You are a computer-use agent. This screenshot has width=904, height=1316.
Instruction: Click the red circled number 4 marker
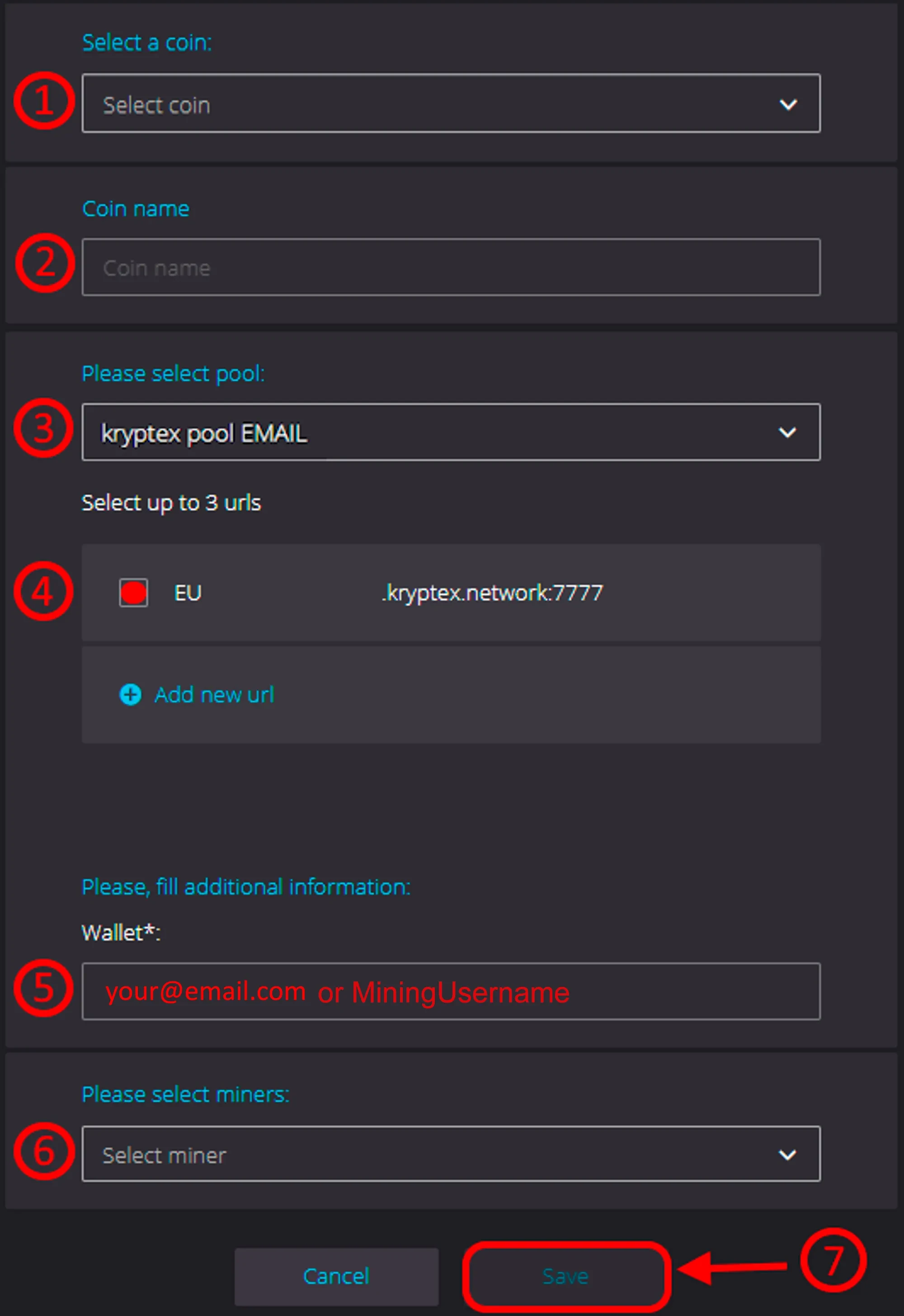pos(43,591)
